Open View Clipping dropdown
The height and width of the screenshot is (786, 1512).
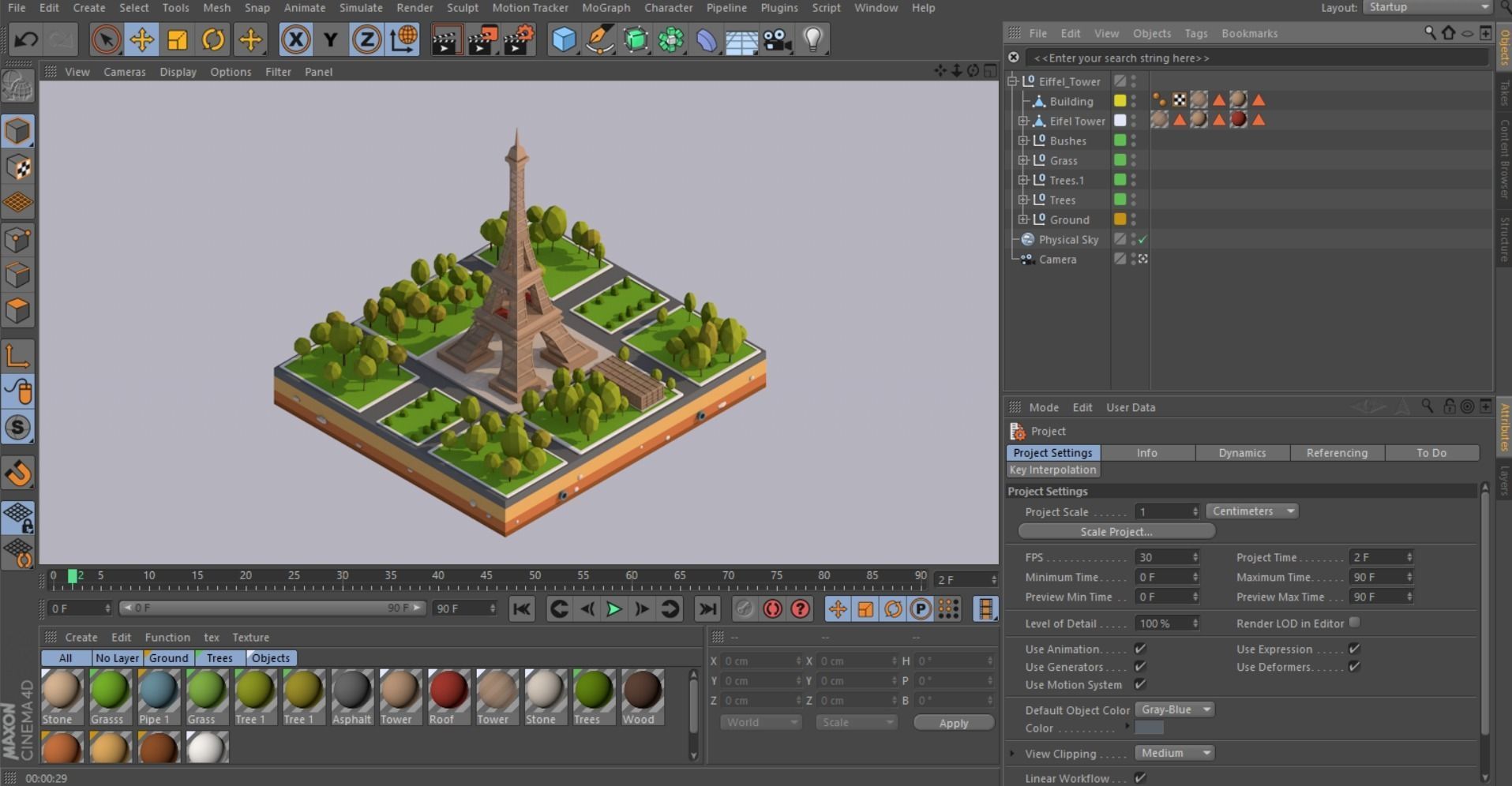coord(1175,753)
